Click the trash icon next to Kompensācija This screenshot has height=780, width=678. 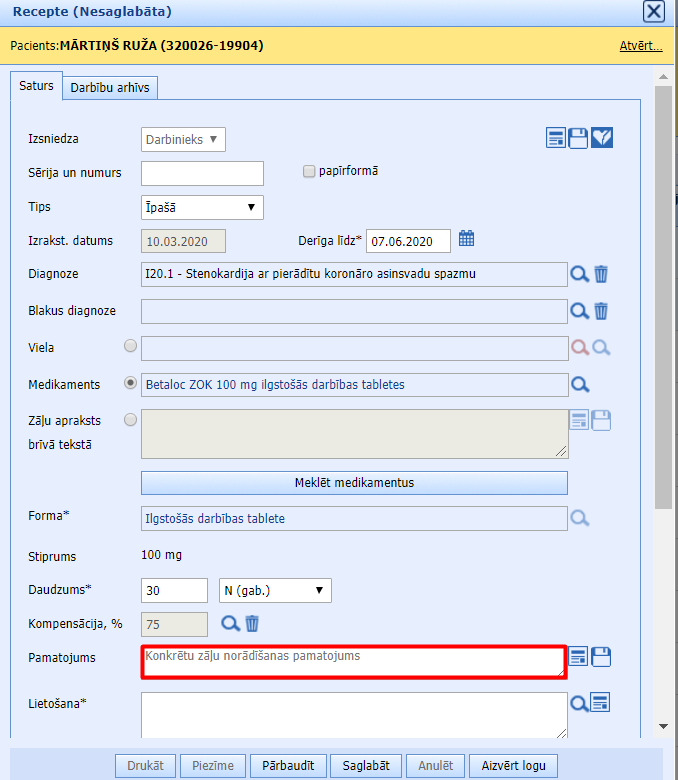(252, 623)
